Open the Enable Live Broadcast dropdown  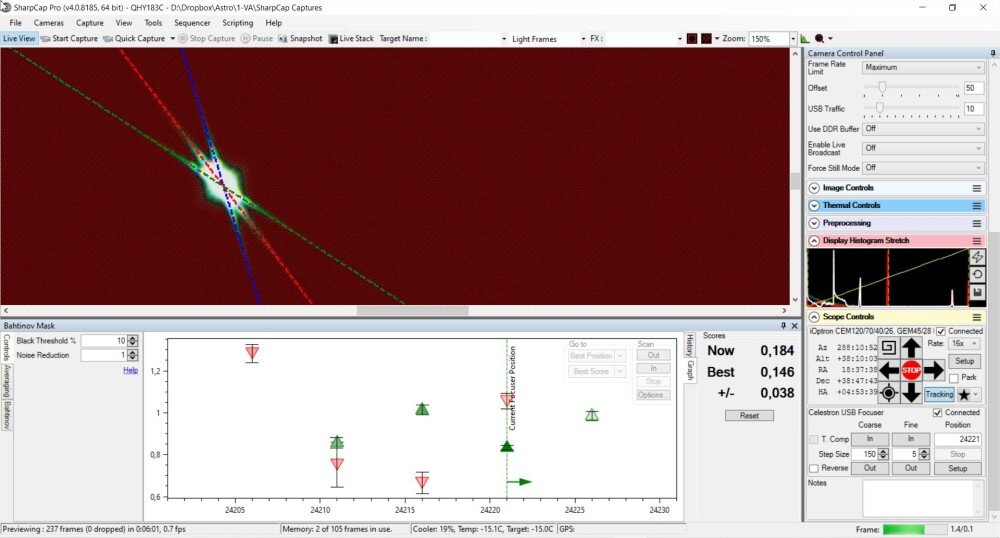pos(923,148)
